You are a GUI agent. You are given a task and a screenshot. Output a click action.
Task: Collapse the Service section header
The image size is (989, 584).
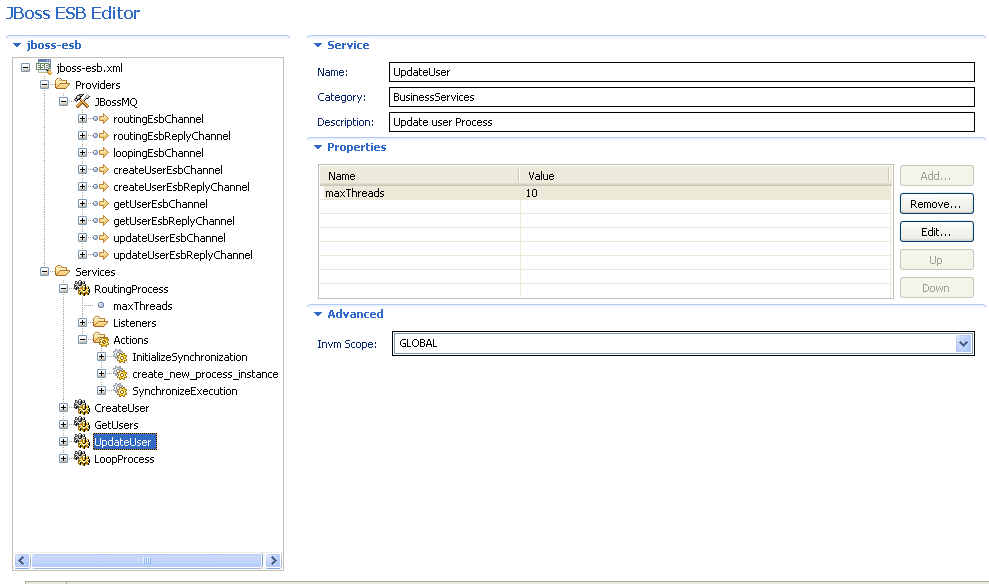click(318, 45)
